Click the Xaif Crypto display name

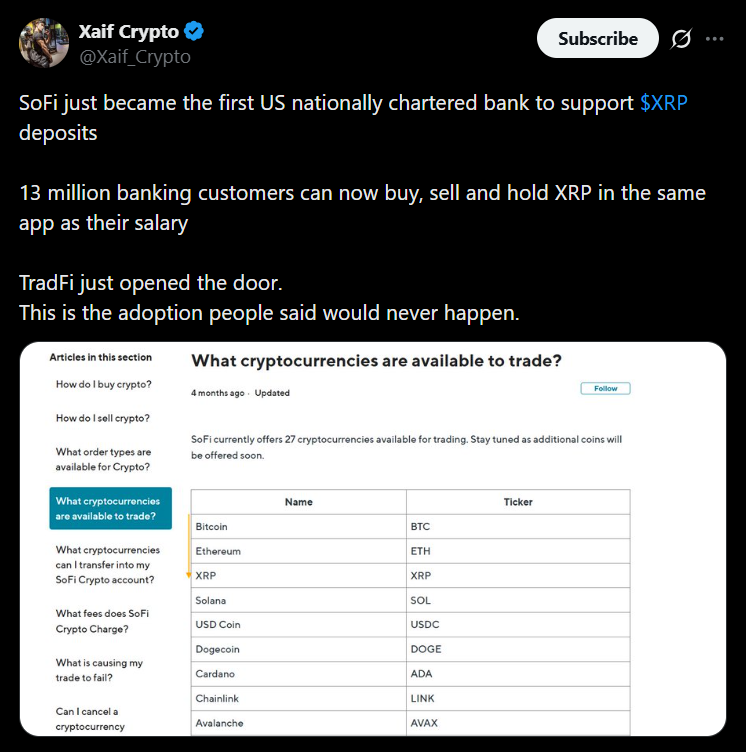pyautogui.click(x=129, y=32)
